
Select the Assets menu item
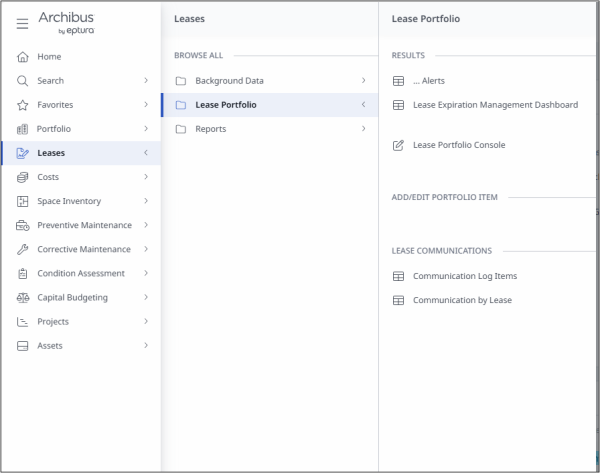pos(50,346)
